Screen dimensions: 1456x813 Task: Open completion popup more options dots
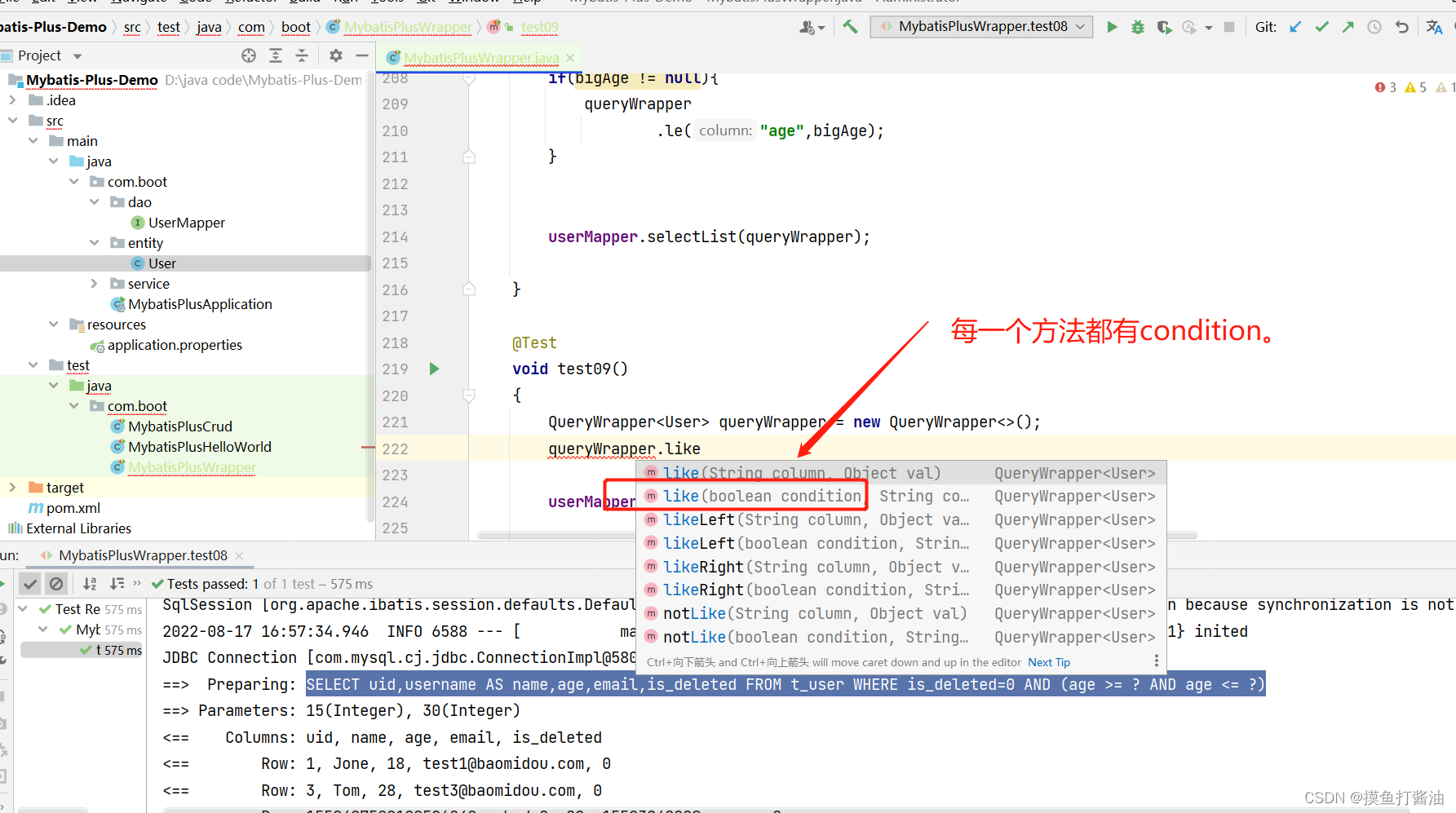[1157, 661]
